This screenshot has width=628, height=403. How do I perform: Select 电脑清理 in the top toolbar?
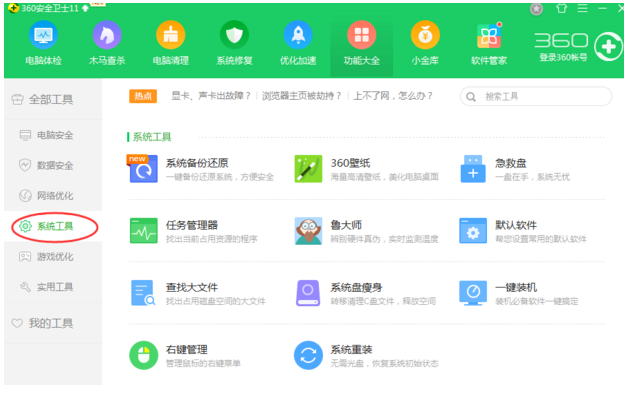tap(170, 45)
